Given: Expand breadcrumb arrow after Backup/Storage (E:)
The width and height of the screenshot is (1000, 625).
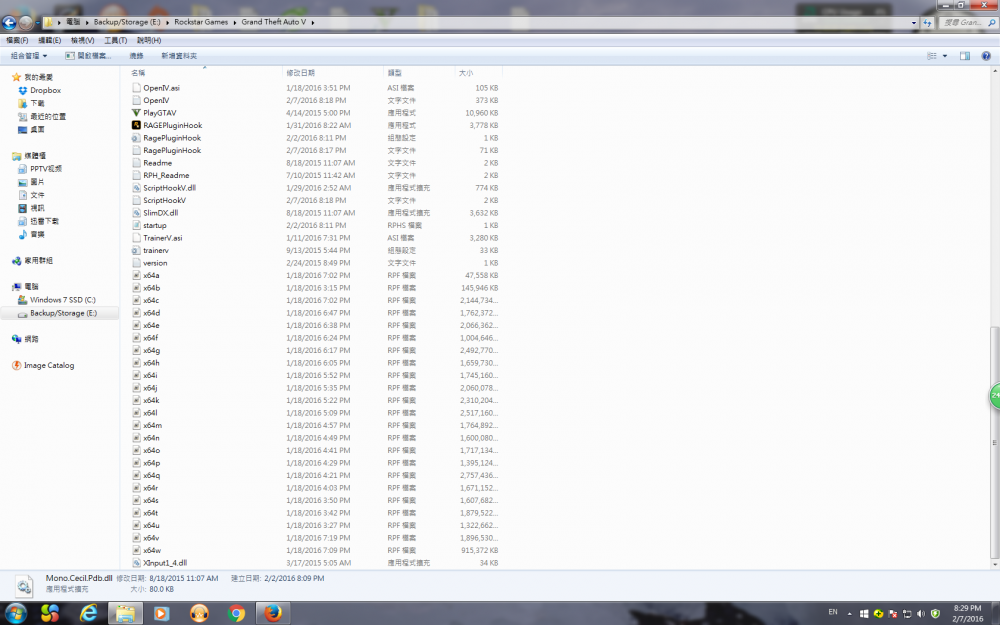Looking at the screenshot, I should coord(168,22).
